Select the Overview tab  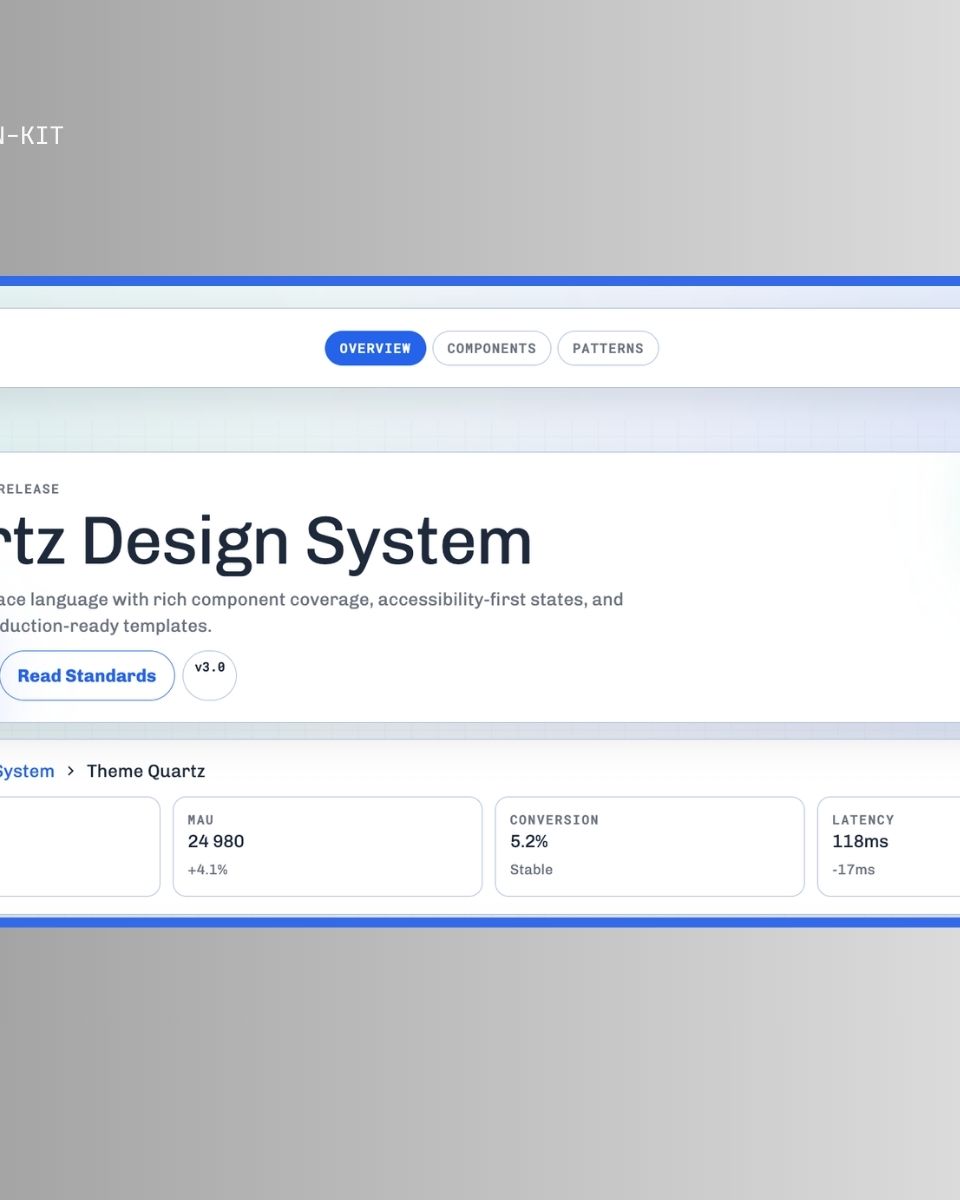pyautogui.click(x=375, y=348)
